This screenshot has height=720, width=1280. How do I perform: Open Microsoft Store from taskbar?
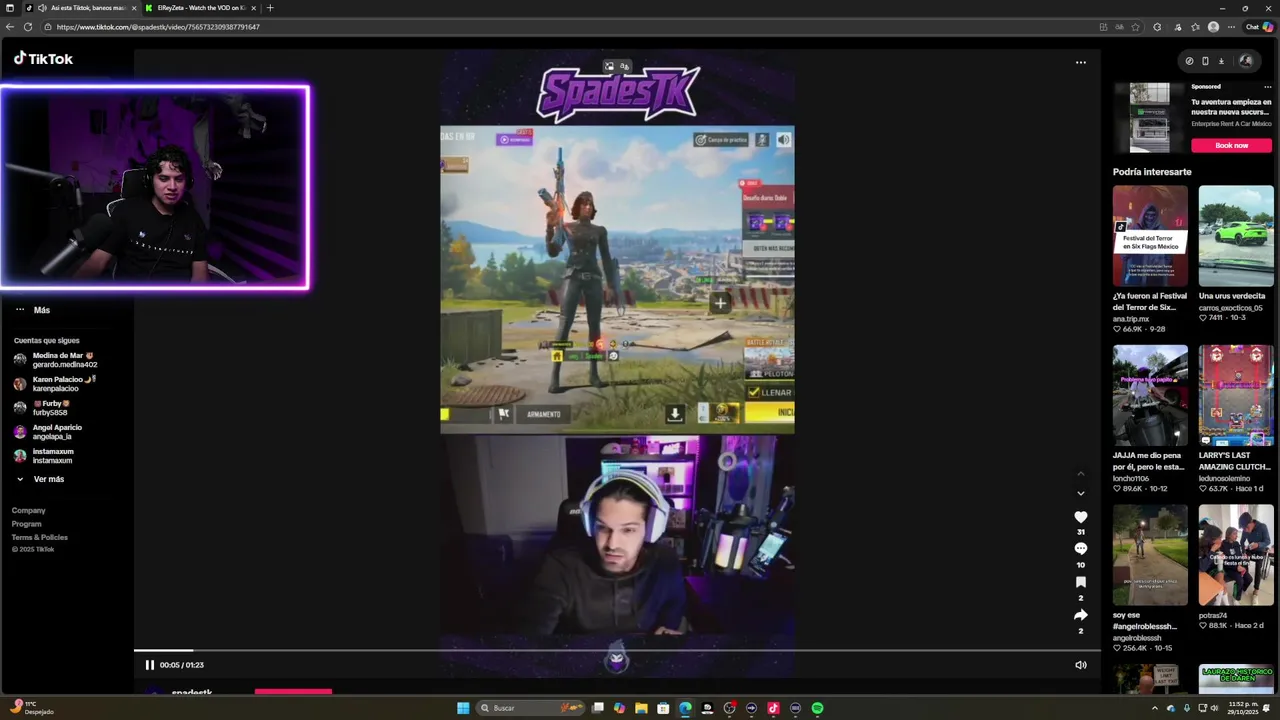663,708
